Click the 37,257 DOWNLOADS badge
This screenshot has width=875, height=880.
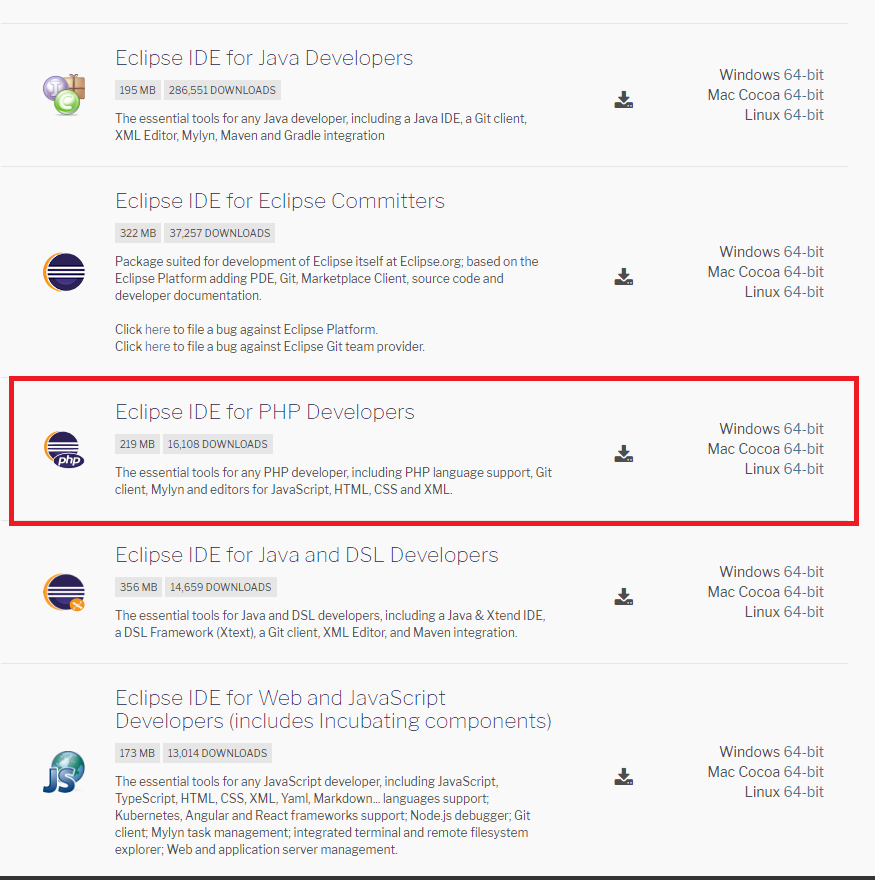click(x=219, y=233)
